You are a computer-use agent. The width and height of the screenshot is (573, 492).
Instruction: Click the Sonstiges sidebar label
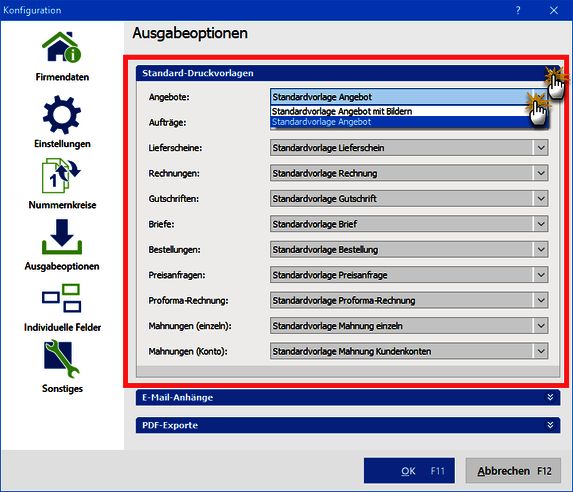(x=62, y=388)
